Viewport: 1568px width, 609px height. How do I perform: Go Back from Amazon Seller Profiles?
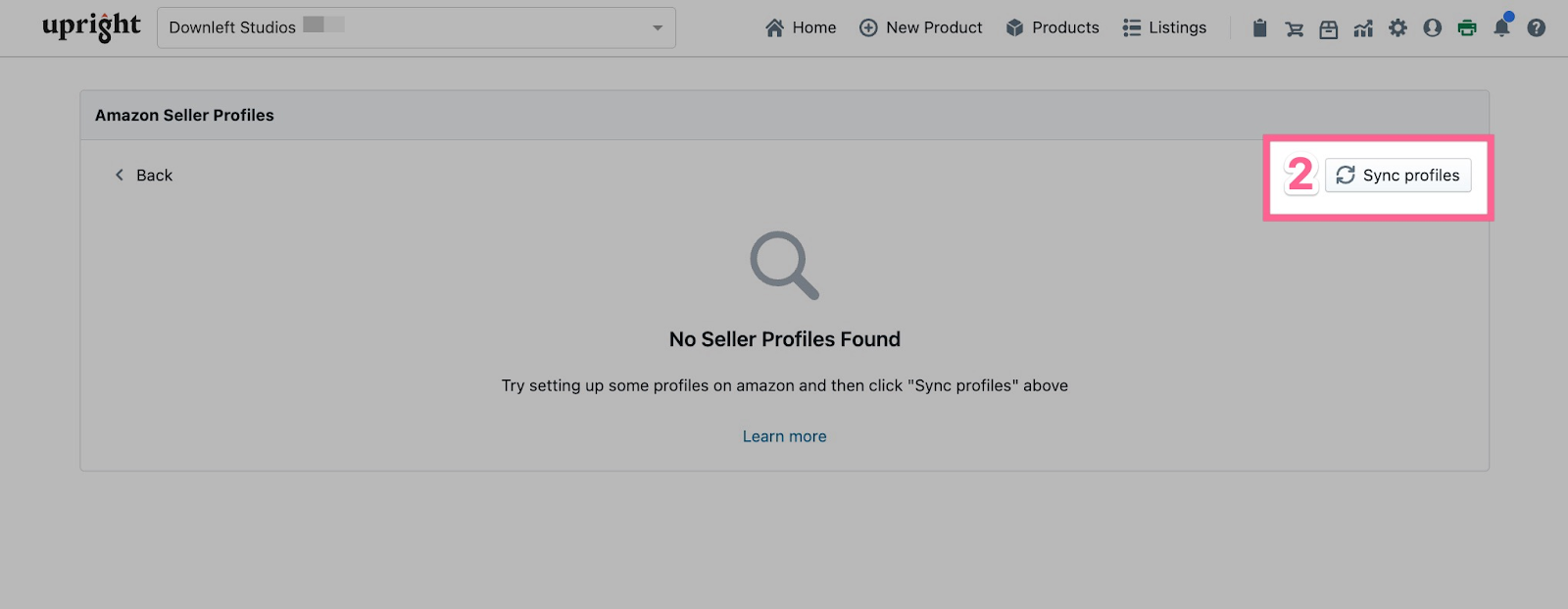coord(144,176)
